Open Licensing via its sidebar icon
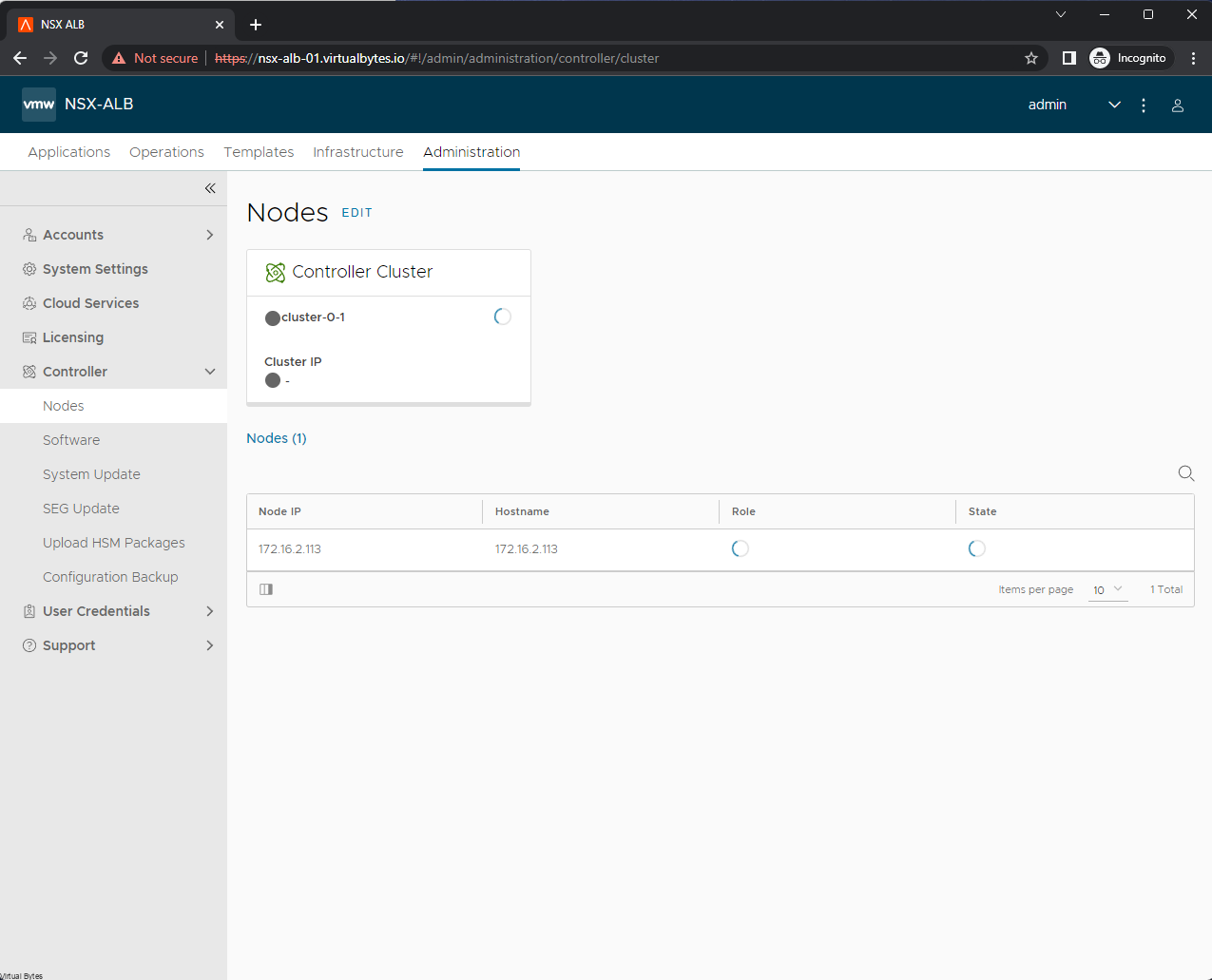Screen dimensions: 1212x980 click(29, 336)
